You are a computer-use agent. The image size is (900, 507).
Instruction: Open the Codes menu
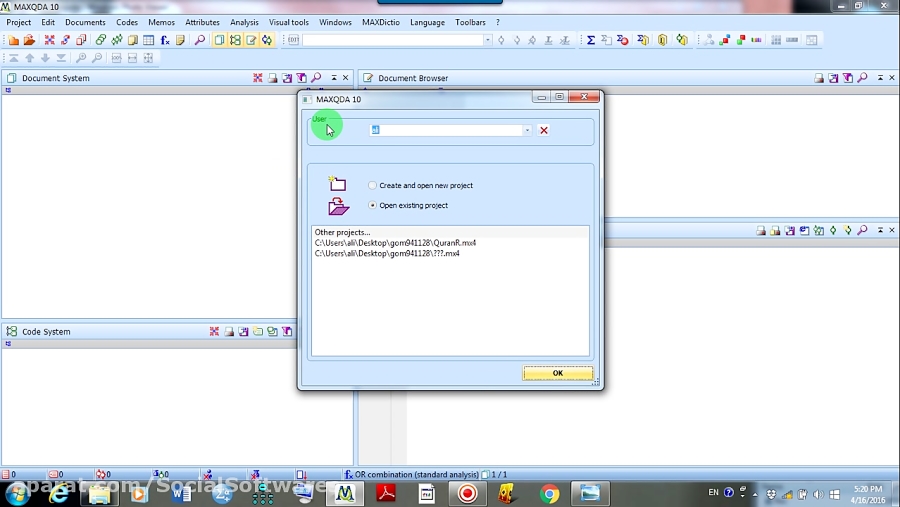(127, 22)
